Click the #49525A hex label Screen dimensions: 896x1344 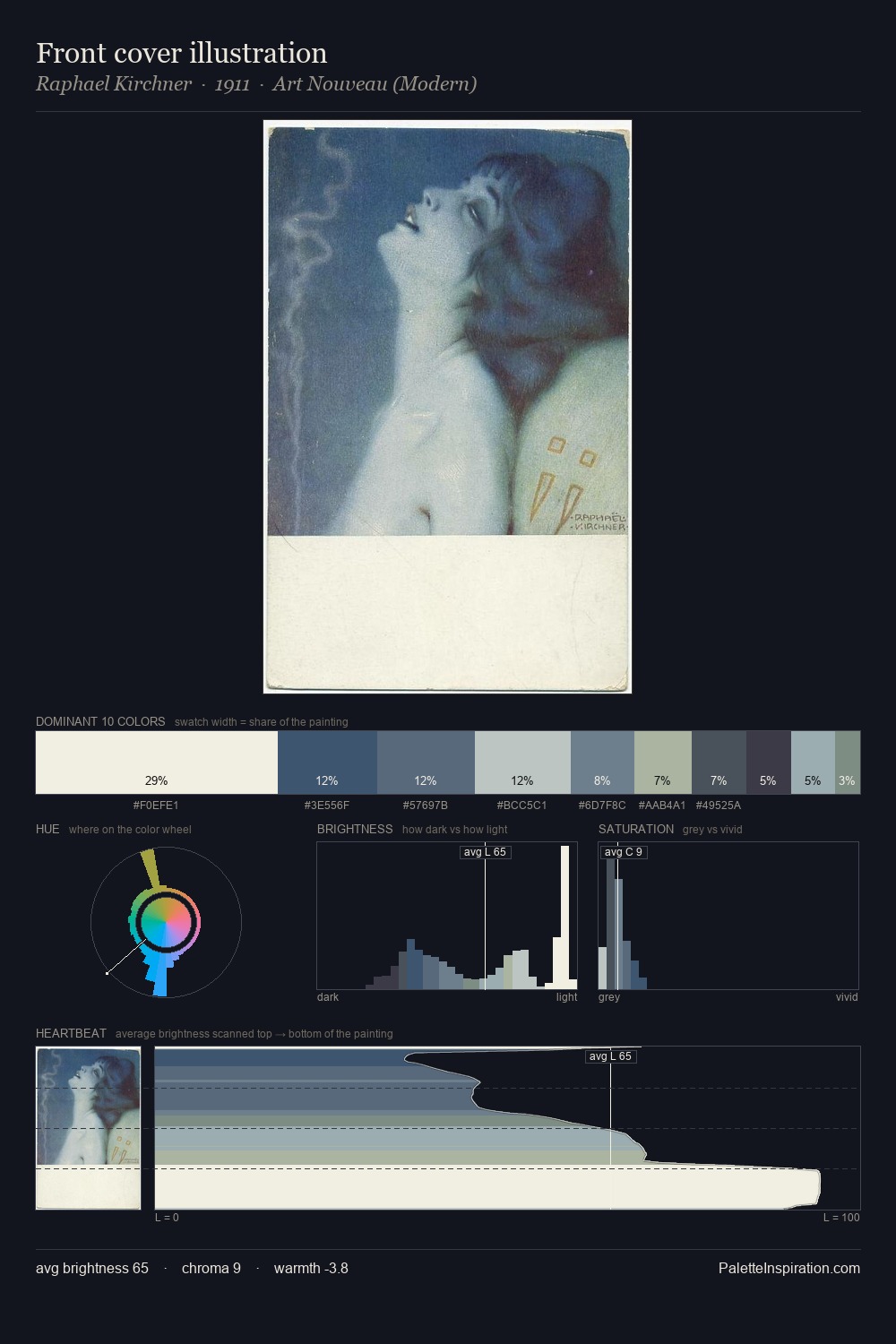pyautogui.click(x=719, y=806)
